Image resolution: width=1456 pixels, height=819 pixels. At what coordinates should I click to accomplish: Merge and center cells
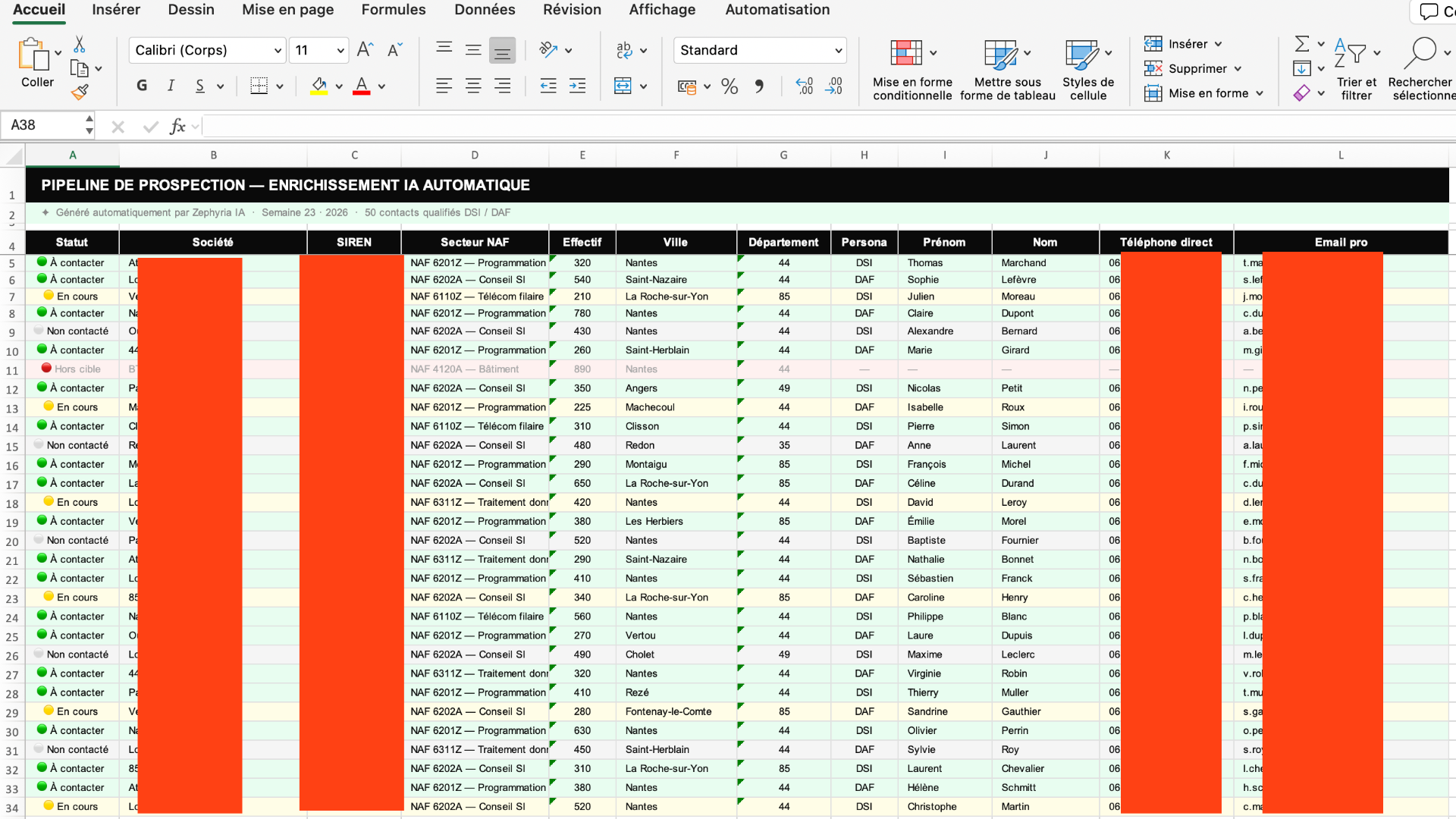tap(623, 86)
